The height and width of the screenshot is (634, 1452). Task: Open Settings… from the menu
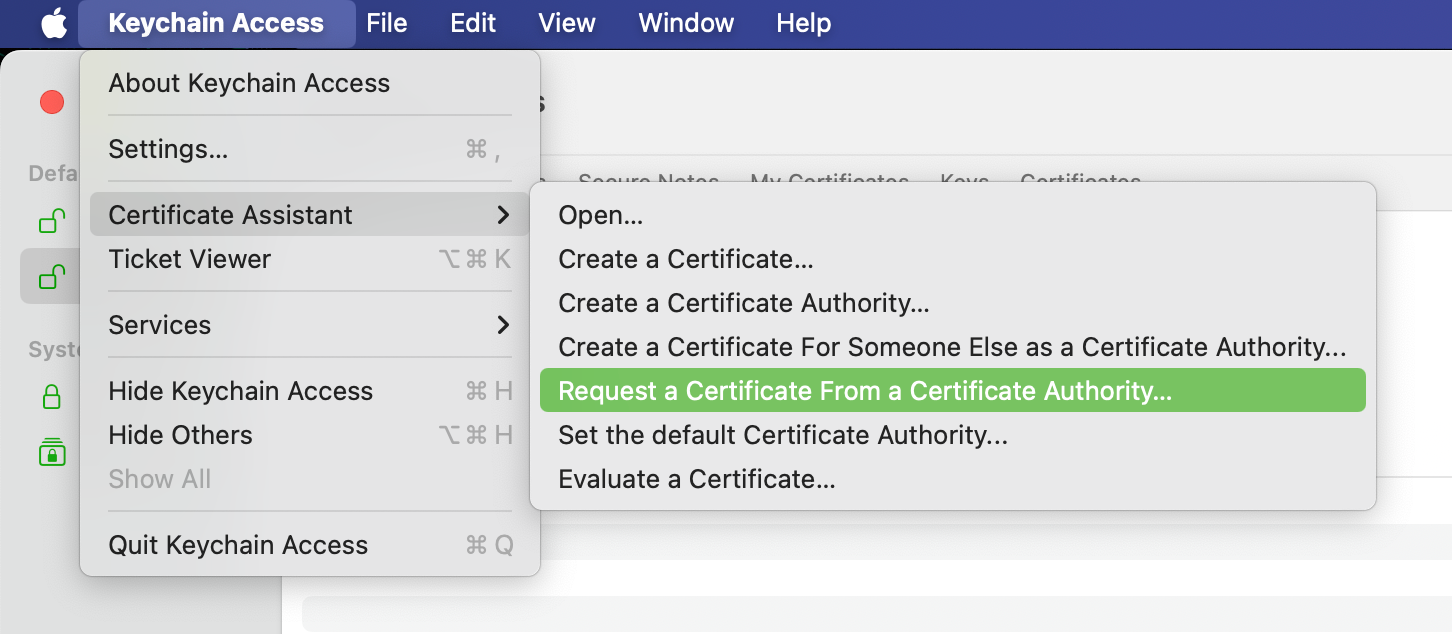(x=310, y=149)
